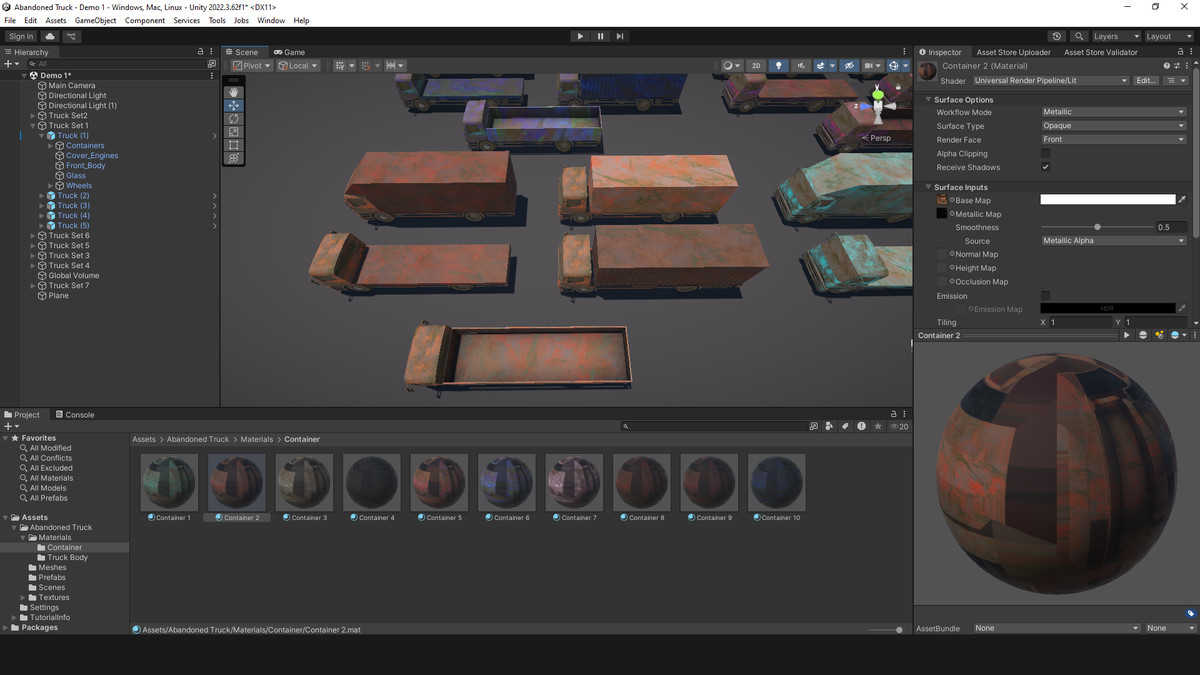1200x675 pixels.
Task: Open the cloud services icon
Action: coord(50,36)
